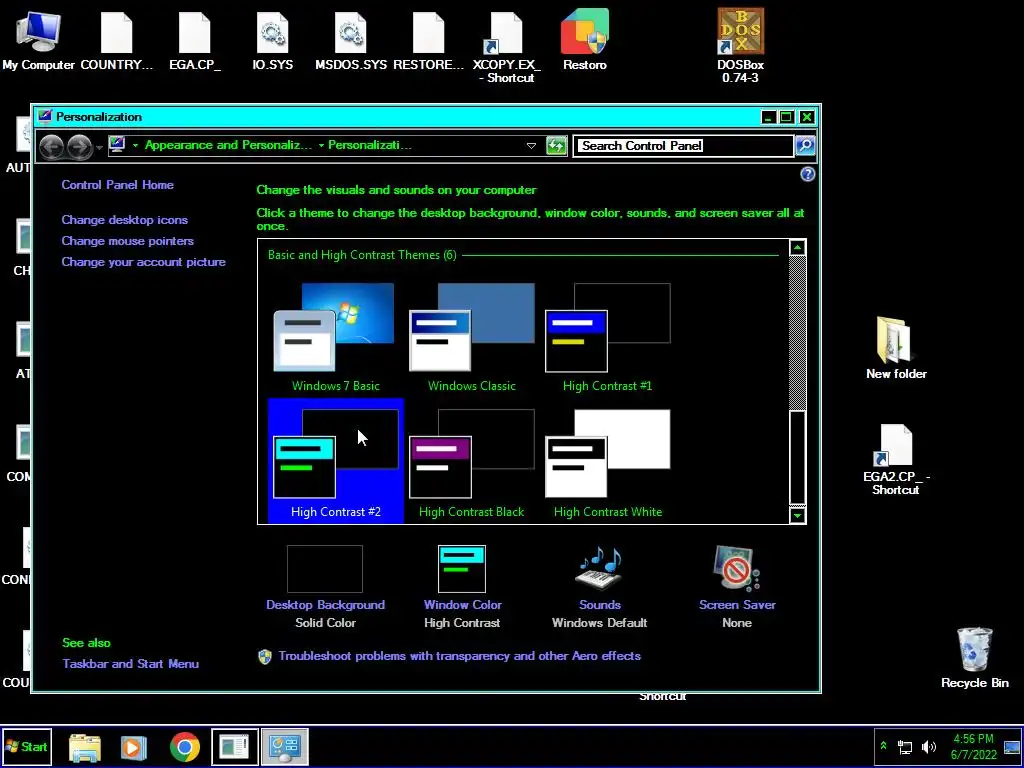1024x768 pixels.
Task: Select the EGA2.CP_ Shortcut icon
Action: tap(896, 460)
